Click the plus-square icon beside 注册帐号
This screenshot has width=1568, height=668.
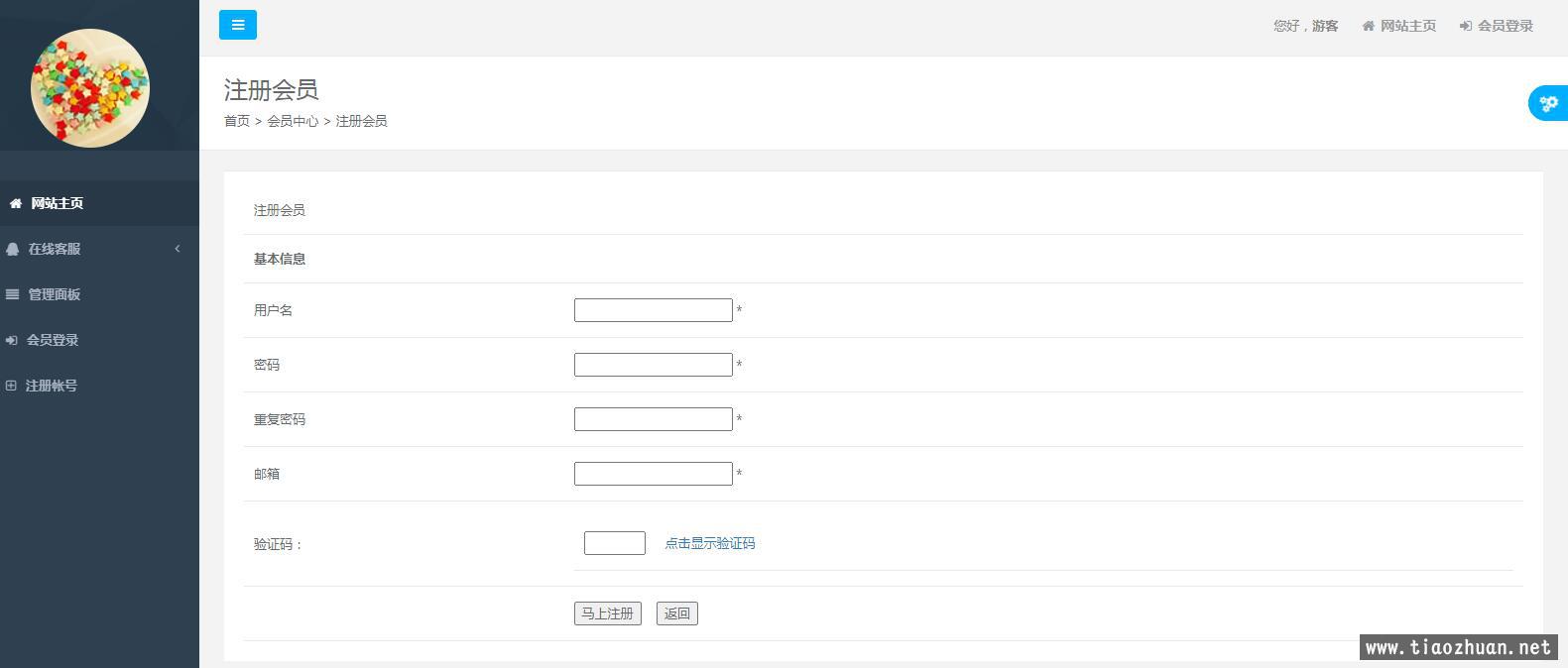(x=12, y=386)
